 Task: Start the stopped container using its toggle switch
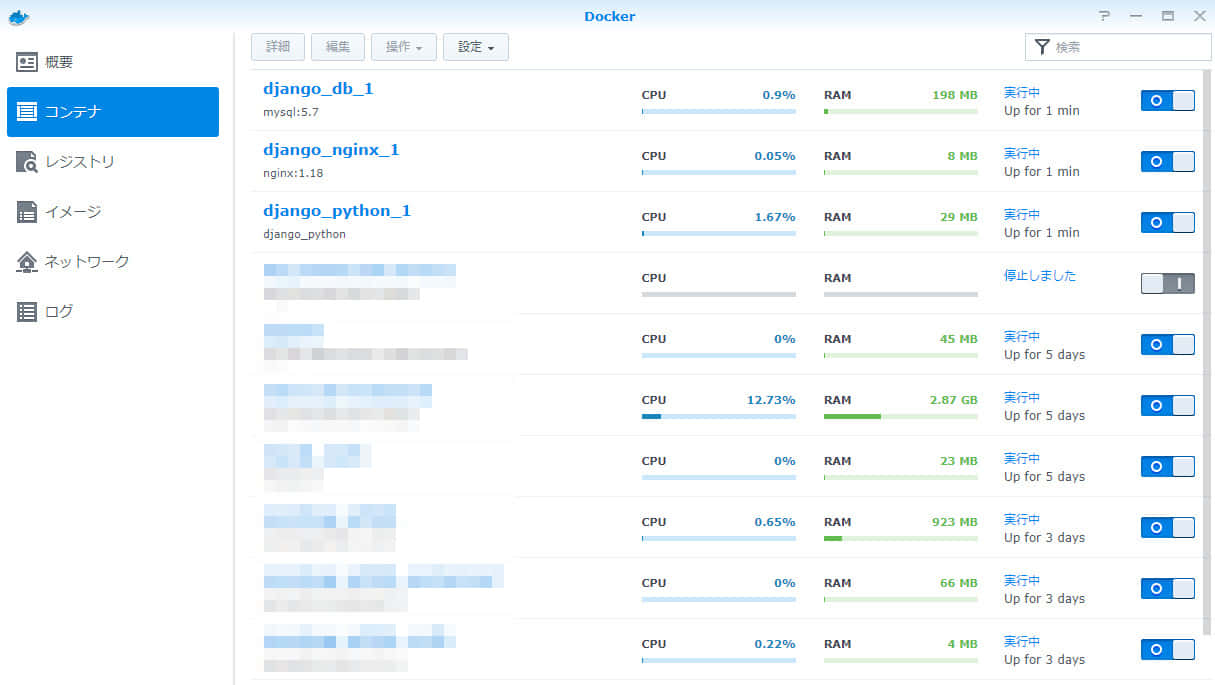pyautogui.click(x=1167, y=283)
